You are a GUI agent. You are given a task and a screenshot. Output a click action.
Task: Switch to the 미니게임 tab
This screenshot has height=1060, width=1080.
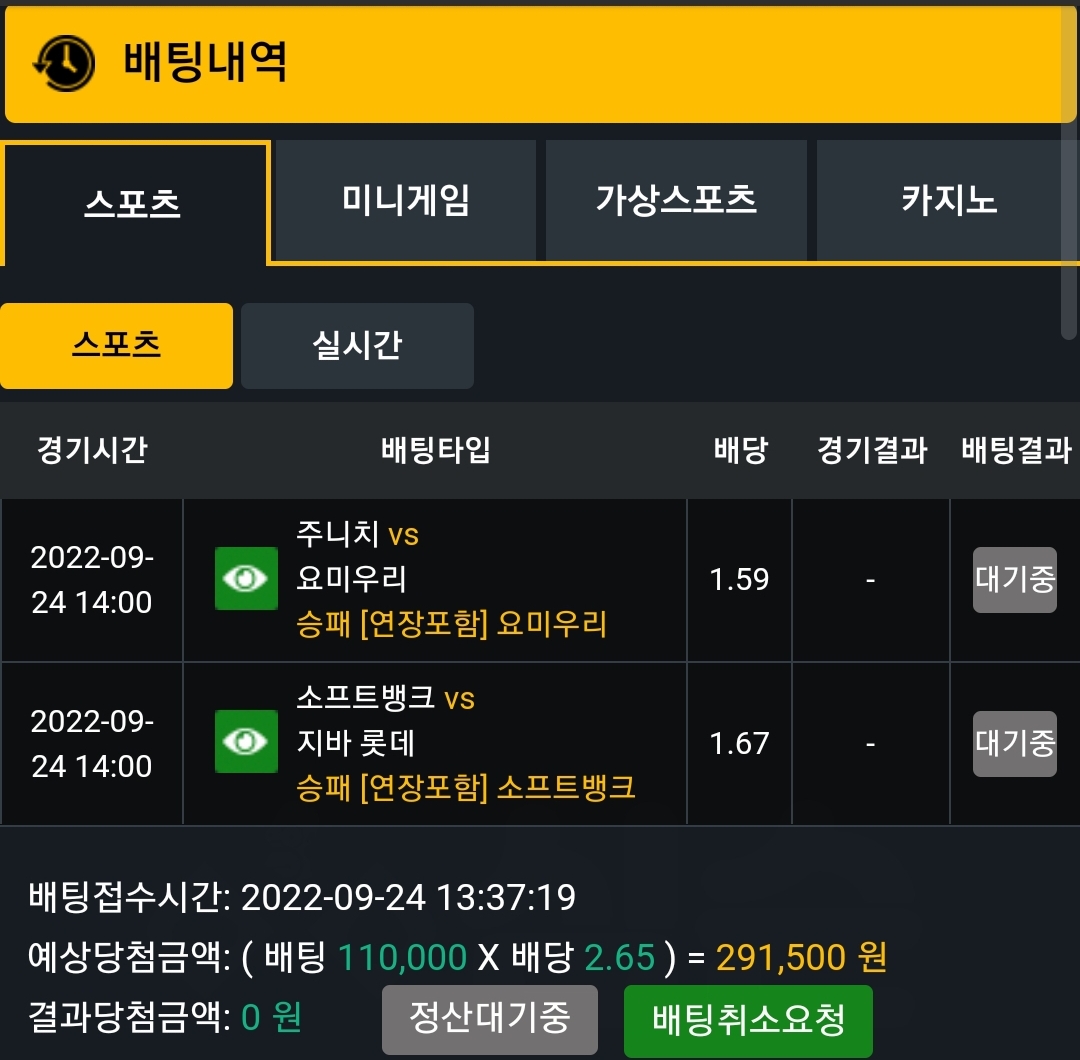pyautogui.click(x=405, y=200)
